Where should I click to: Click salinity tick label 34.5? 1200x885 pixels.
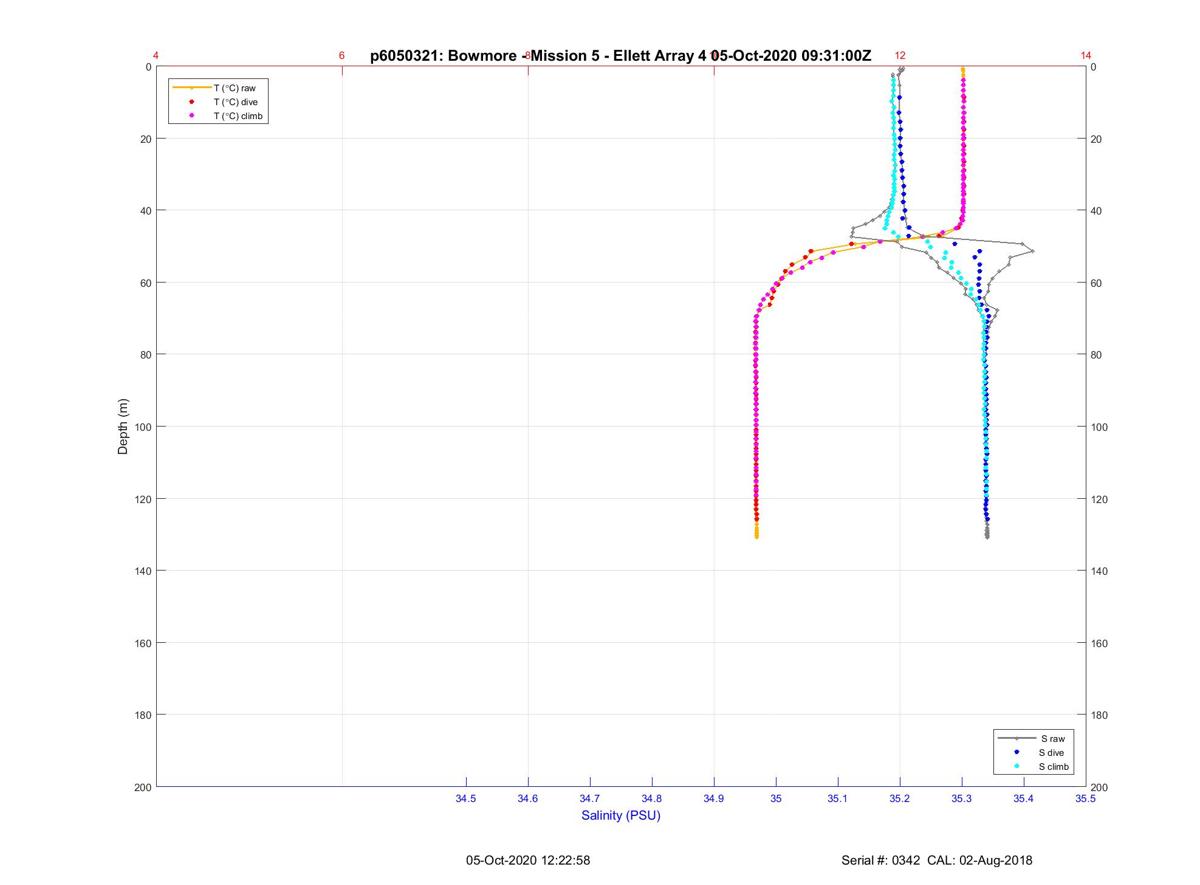click(x=466, y=798)
